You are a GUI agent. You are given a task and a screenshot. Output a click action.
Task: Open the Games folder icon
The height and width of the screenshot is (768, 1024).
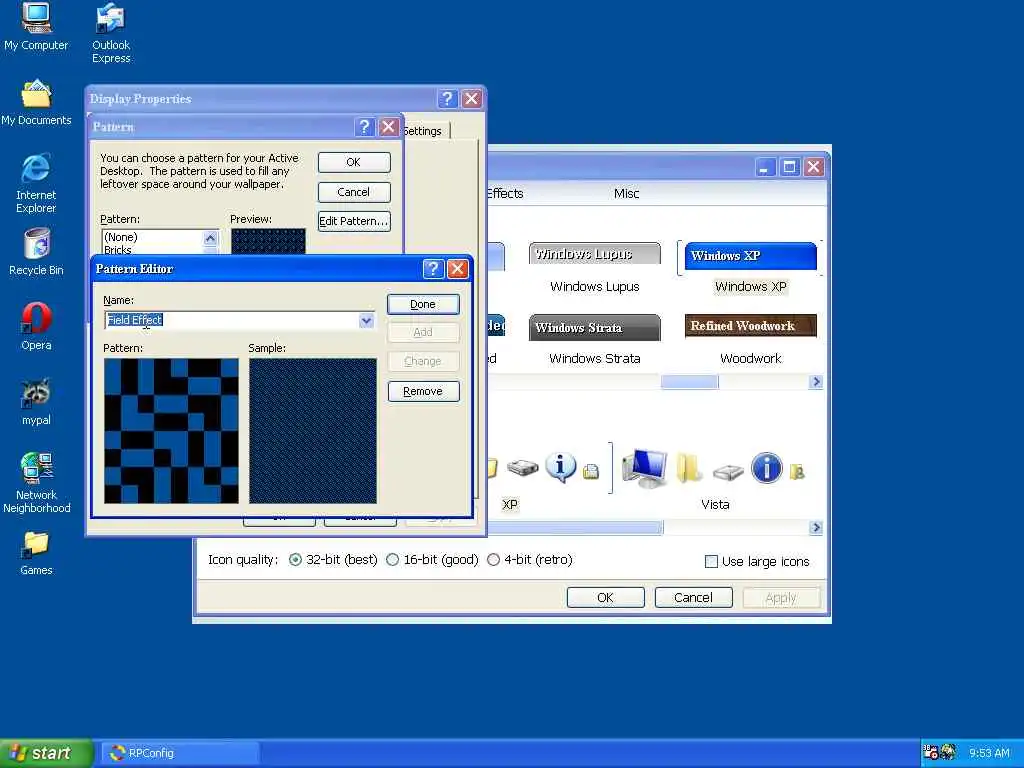click(36, 552)
